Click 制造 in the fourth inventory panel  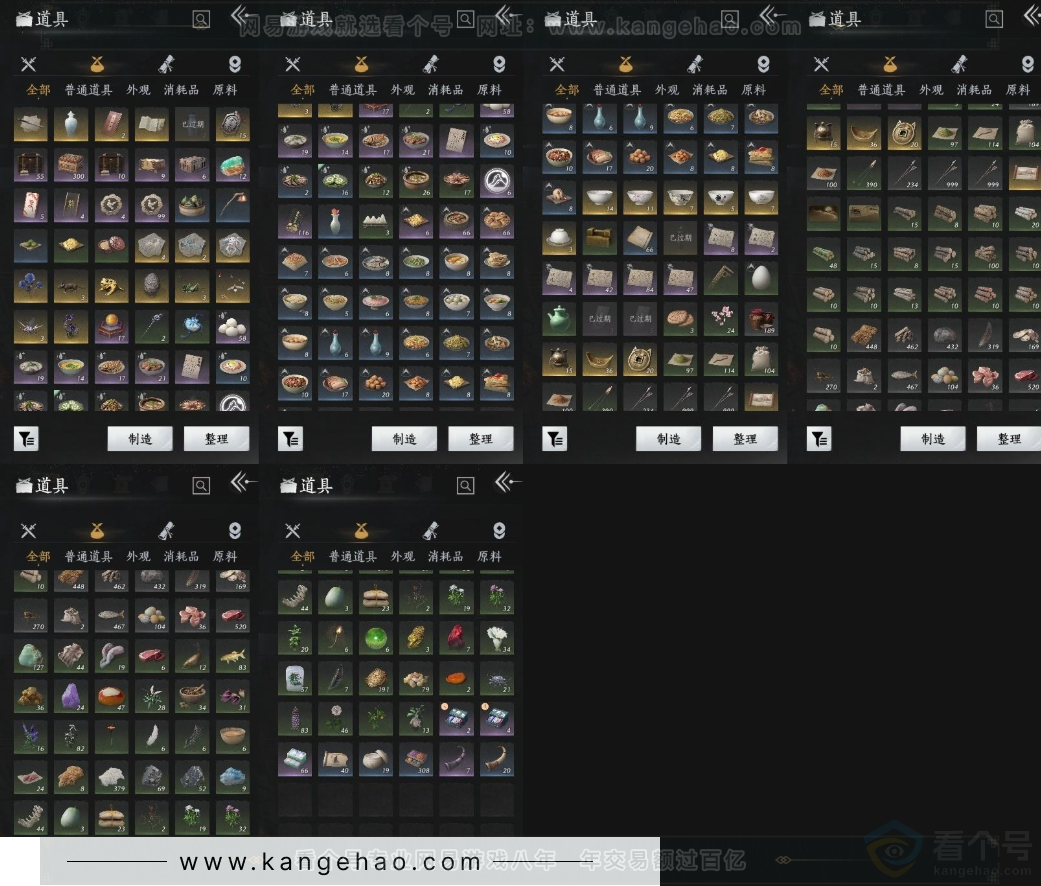point(933,439)
